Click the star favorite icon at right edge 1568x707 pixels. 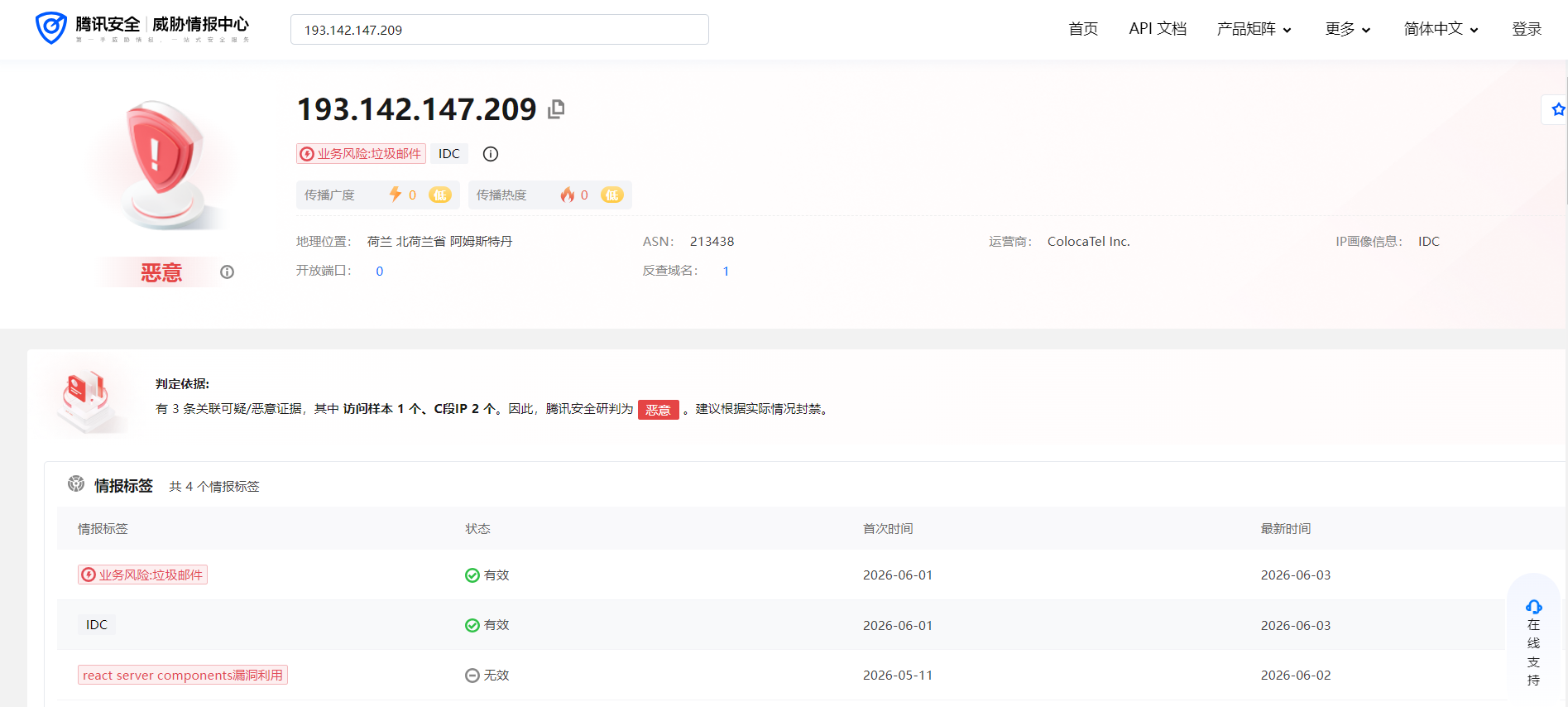coord(1558,109)
